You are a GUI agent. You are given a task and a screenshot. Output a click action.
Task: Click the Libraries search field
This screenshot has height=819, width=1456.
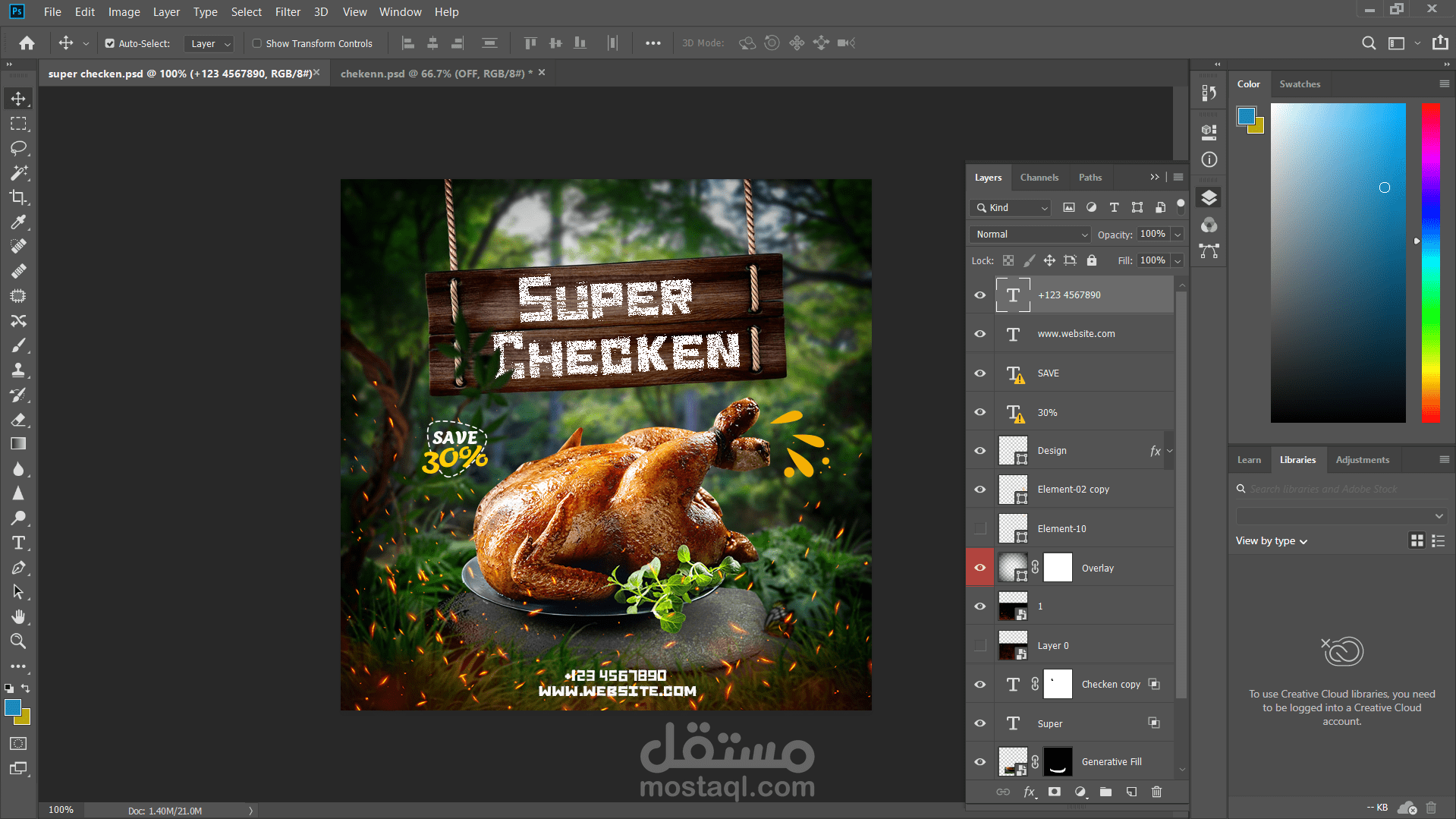[x=1341, y=490]
